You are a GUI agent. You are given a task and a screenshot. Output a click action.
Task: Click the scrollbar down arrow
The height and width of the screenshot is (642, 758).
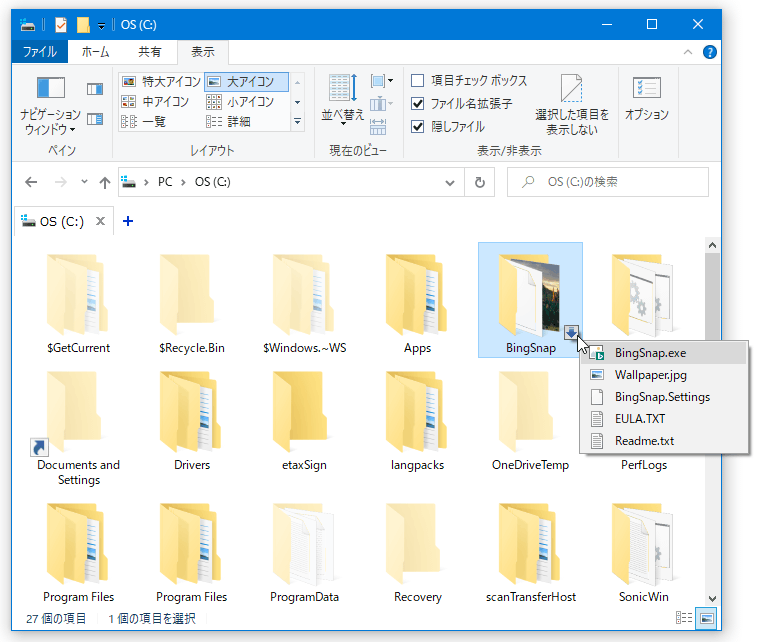712,598
